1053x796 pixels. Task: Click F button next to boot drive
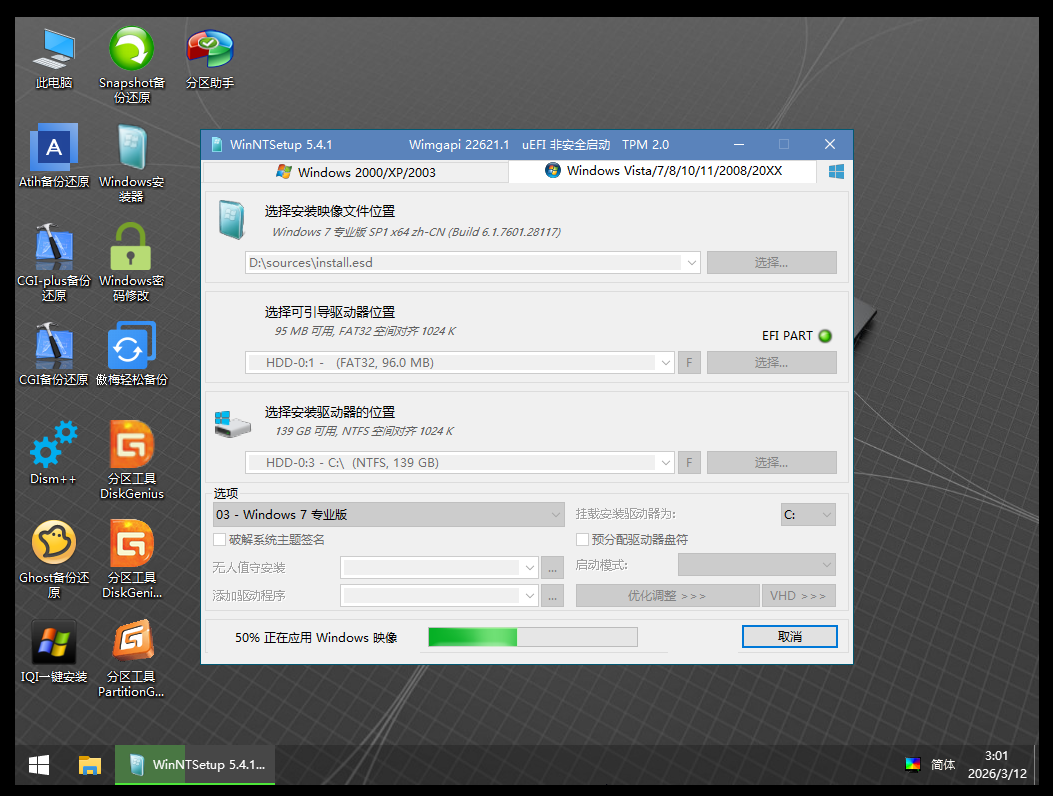(689, 363)
